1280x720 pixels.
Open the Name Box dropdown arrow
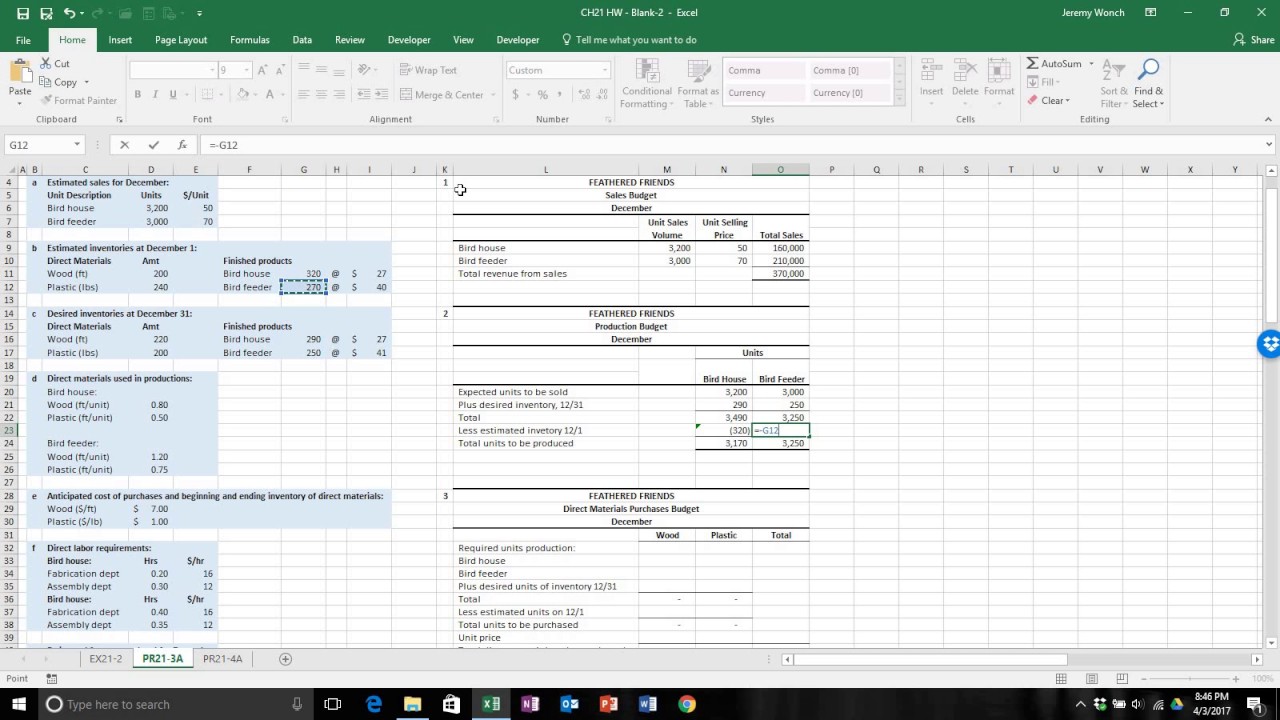click(x=77, y=145)
